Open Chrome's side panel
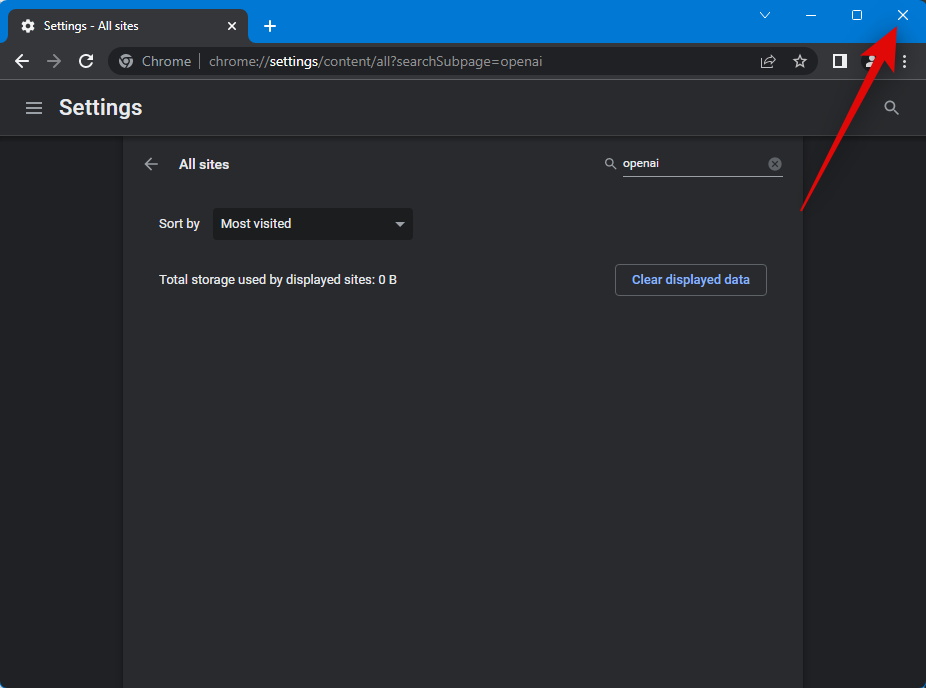 pos(840,61)
